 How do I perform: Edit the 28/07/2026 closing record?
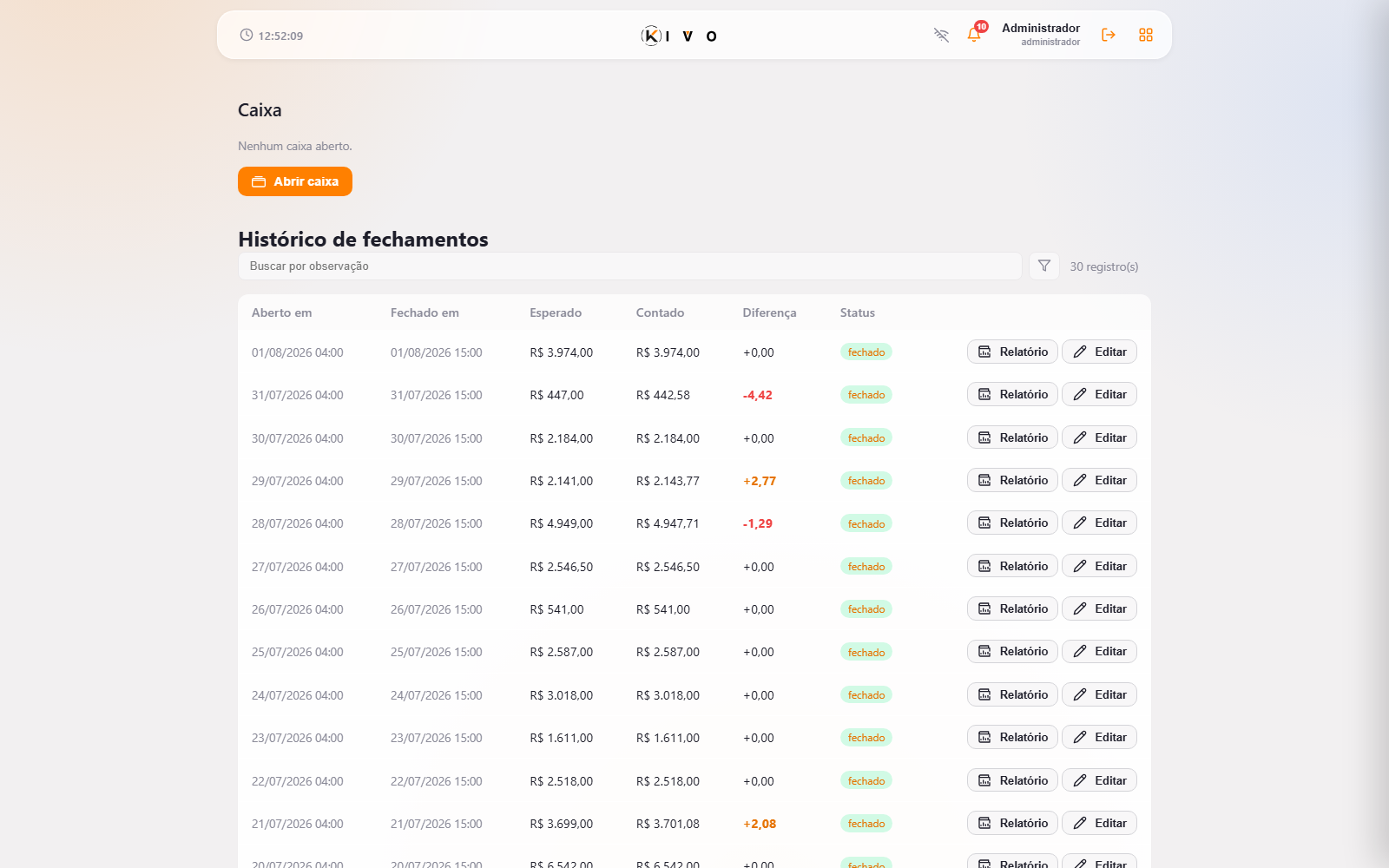(1099, 523)
